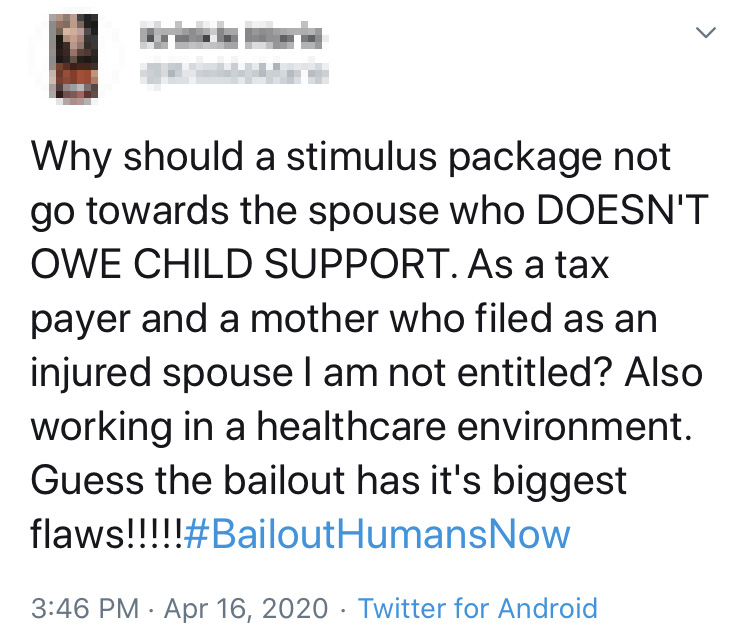Click the words 'injured spouse' in the tweet body
This screenshot has width=750, height=630.
click(162, 373)
